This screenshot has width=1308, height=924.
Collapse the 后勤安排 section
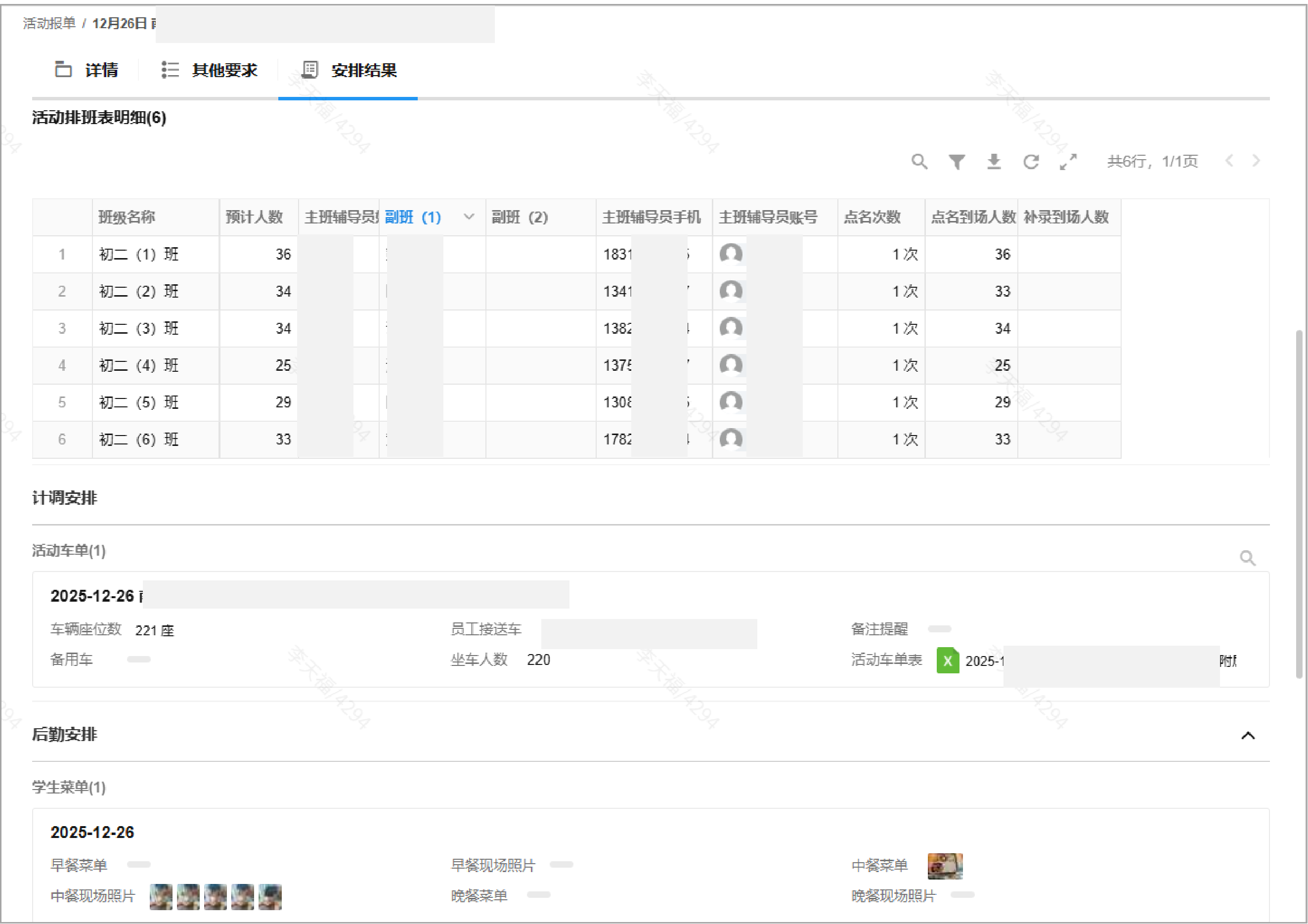click(1248, 736)
